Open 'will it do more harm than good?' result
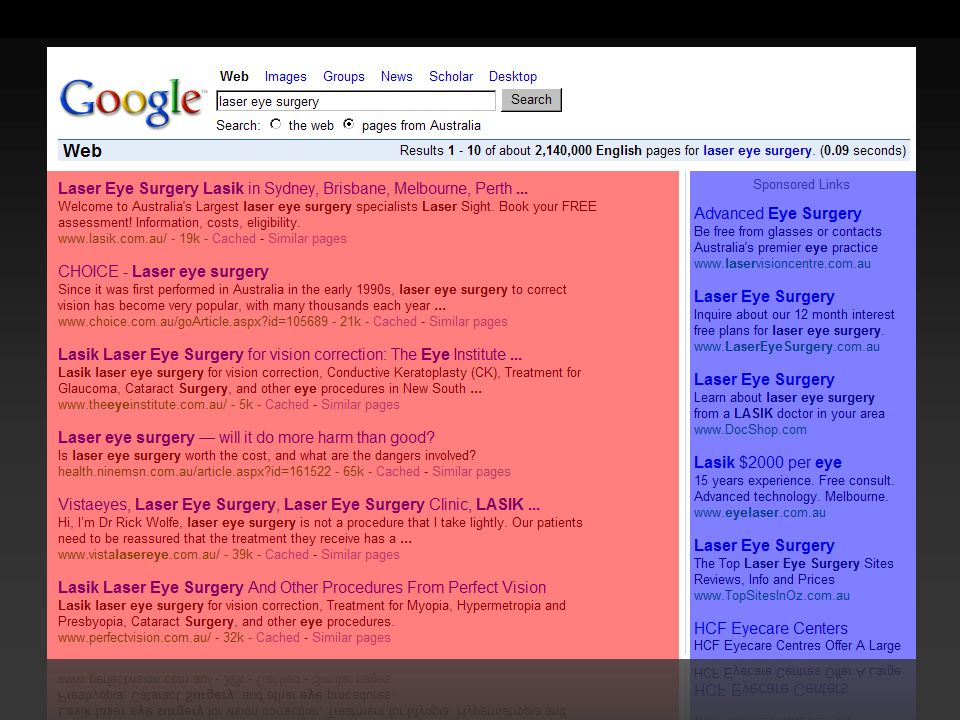The height and width of the screenshot is (720, 960). pyautogui.click(x=246, y=438)
